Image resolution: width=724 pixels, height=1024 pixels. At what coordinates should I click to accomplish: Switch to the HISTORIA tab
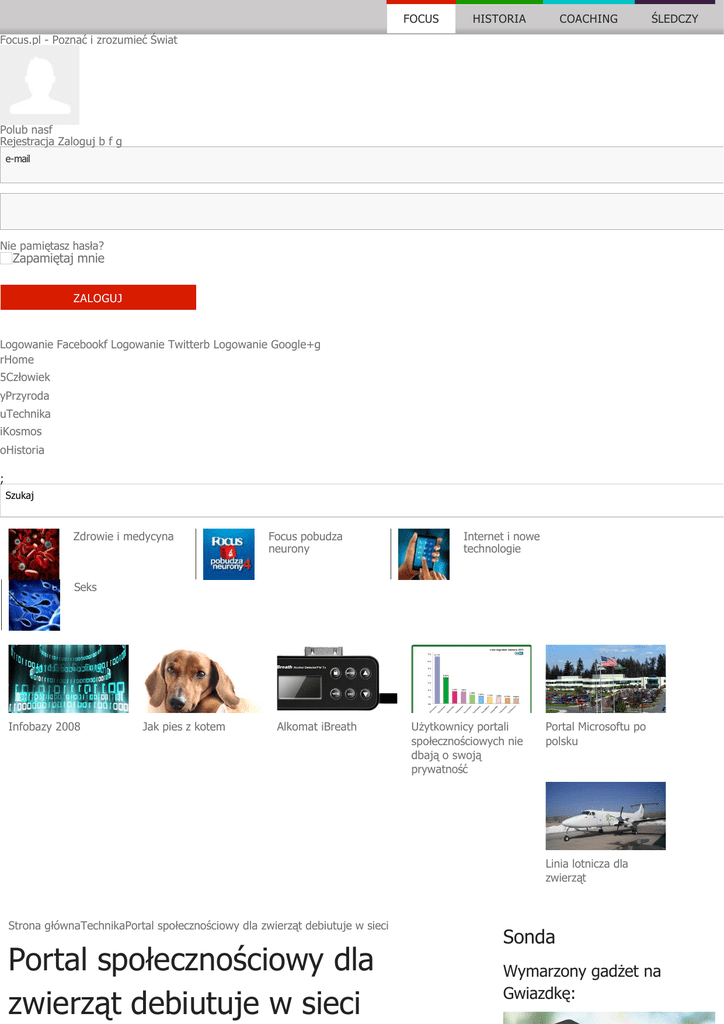pos(499,19)
